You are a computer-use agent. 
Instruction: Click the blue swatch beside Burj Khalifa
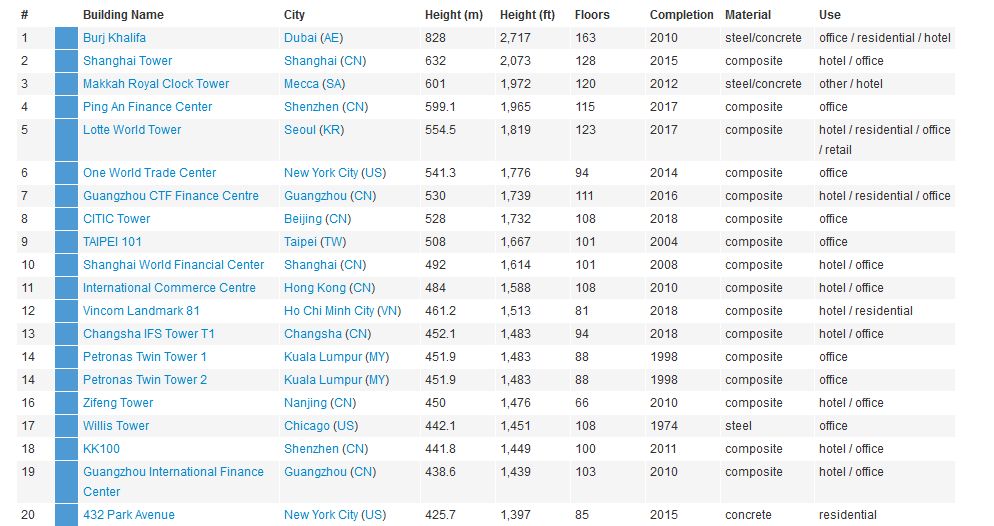click(66, 38)
